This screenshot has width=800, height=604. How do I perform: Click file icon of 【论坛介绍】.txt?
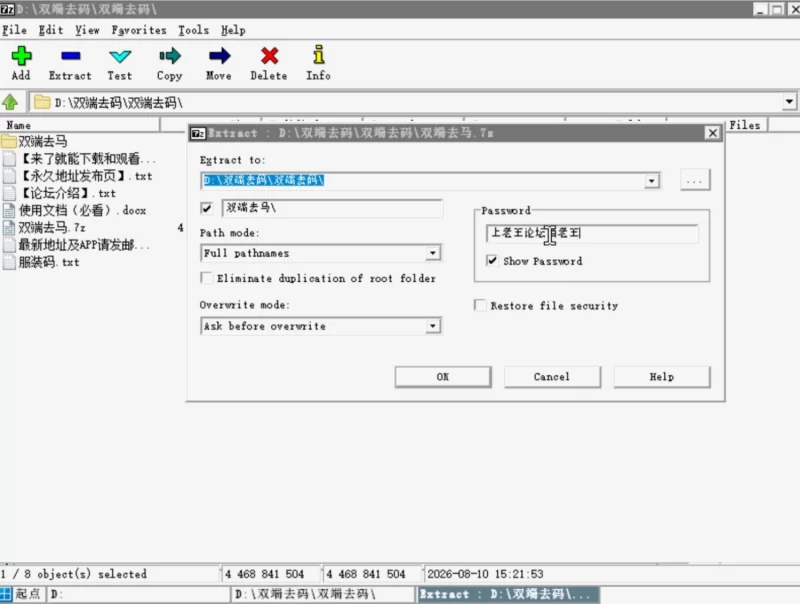coord(9,193)
